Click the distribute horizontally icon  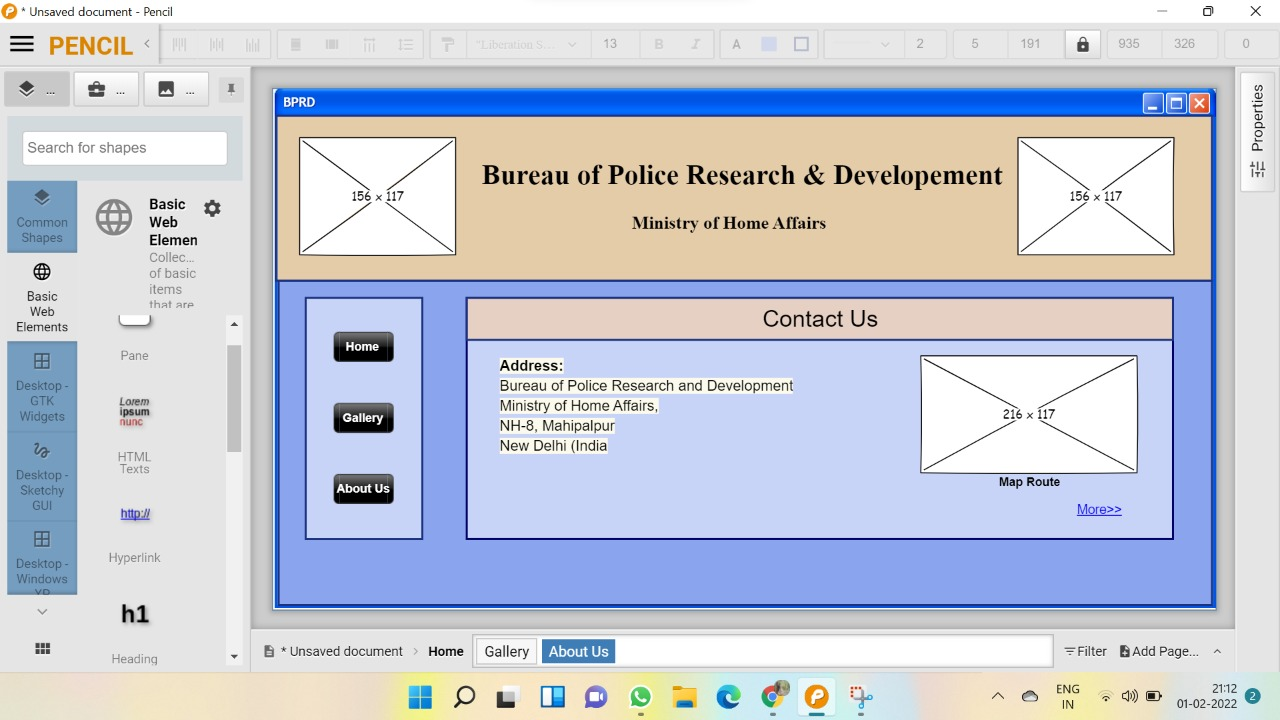pyautogui.click(x=369, y=44)
